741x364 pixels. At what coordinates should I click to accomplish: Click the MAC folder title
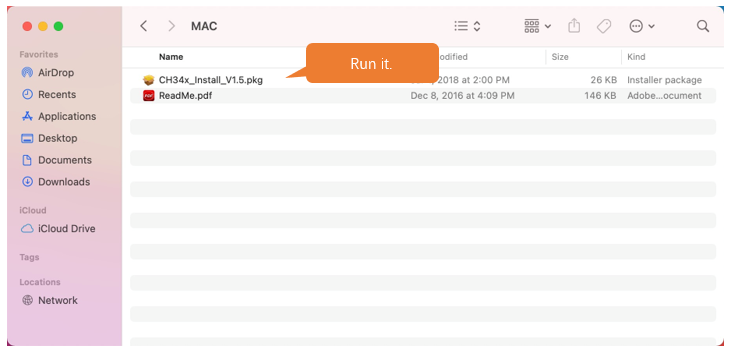(x=204, y=26)
